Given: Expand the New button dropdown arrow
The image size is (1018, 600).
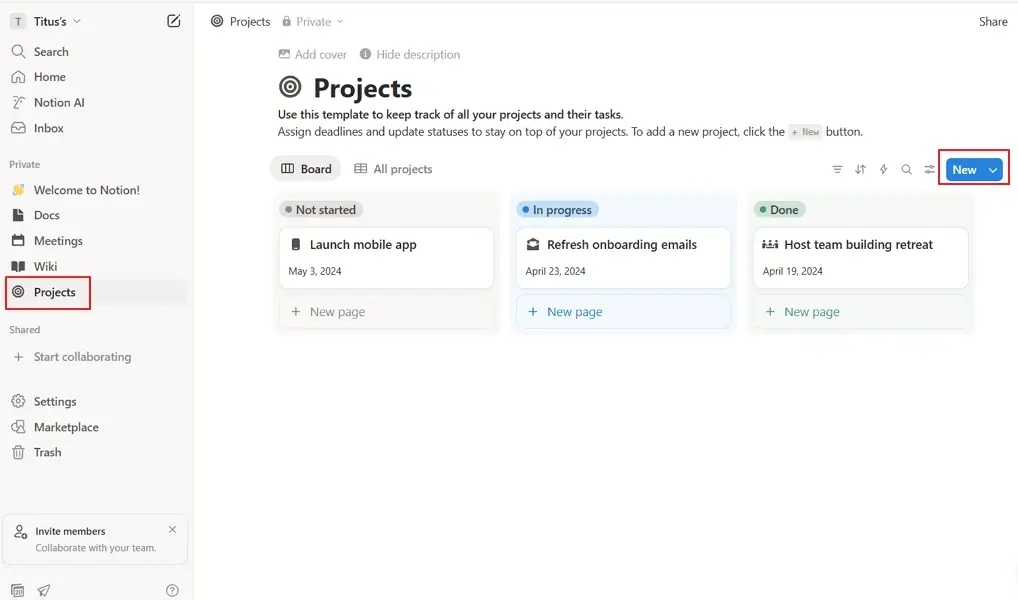Looking at the screenshot, I should pos(990,169).
